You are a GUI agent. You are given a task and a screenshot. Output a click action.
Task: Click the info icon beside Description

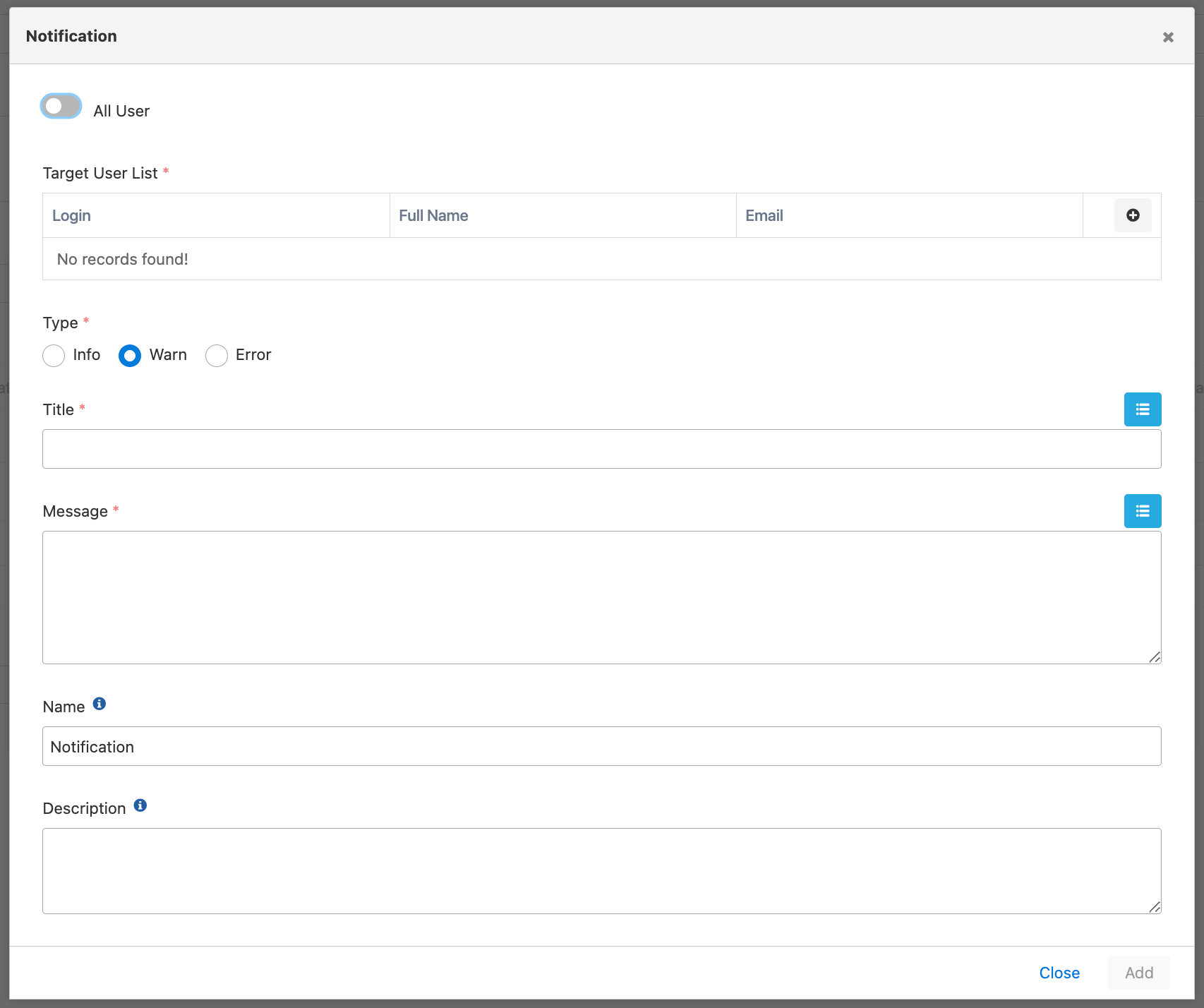coord(140,804)
